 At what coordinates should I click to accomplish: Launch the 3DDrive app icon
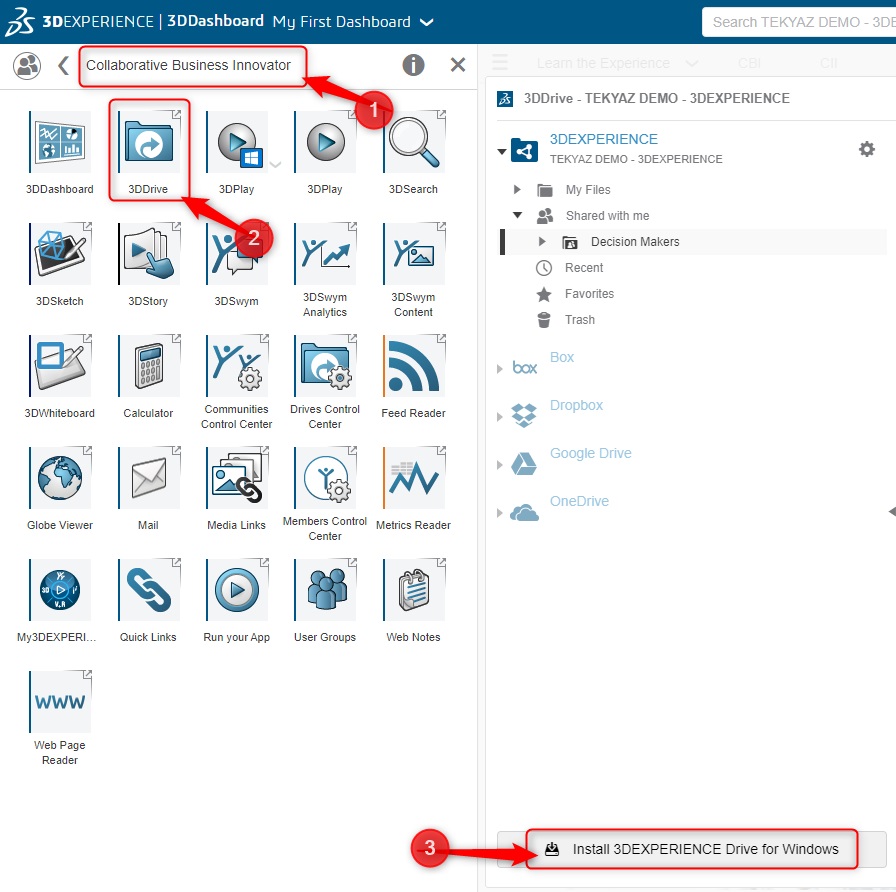tap(149, 142)
